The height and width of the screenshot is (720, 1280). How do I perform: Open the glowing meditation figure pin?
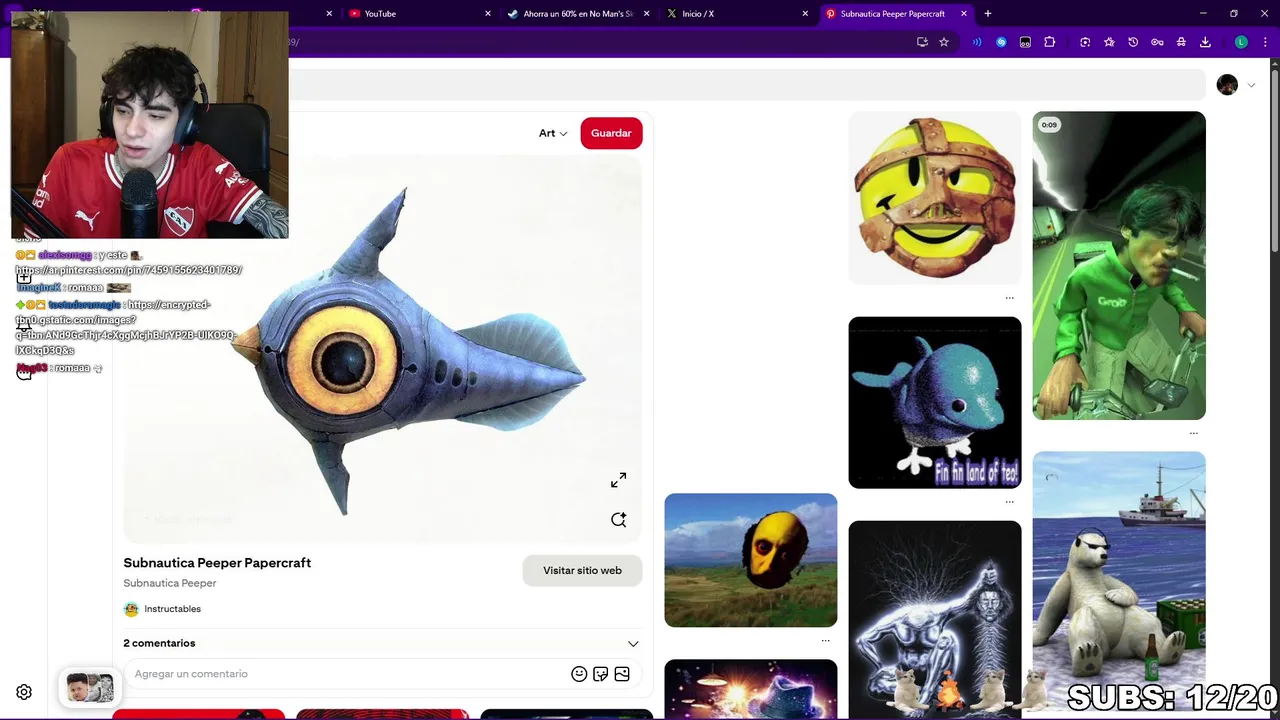coord(935,620)
